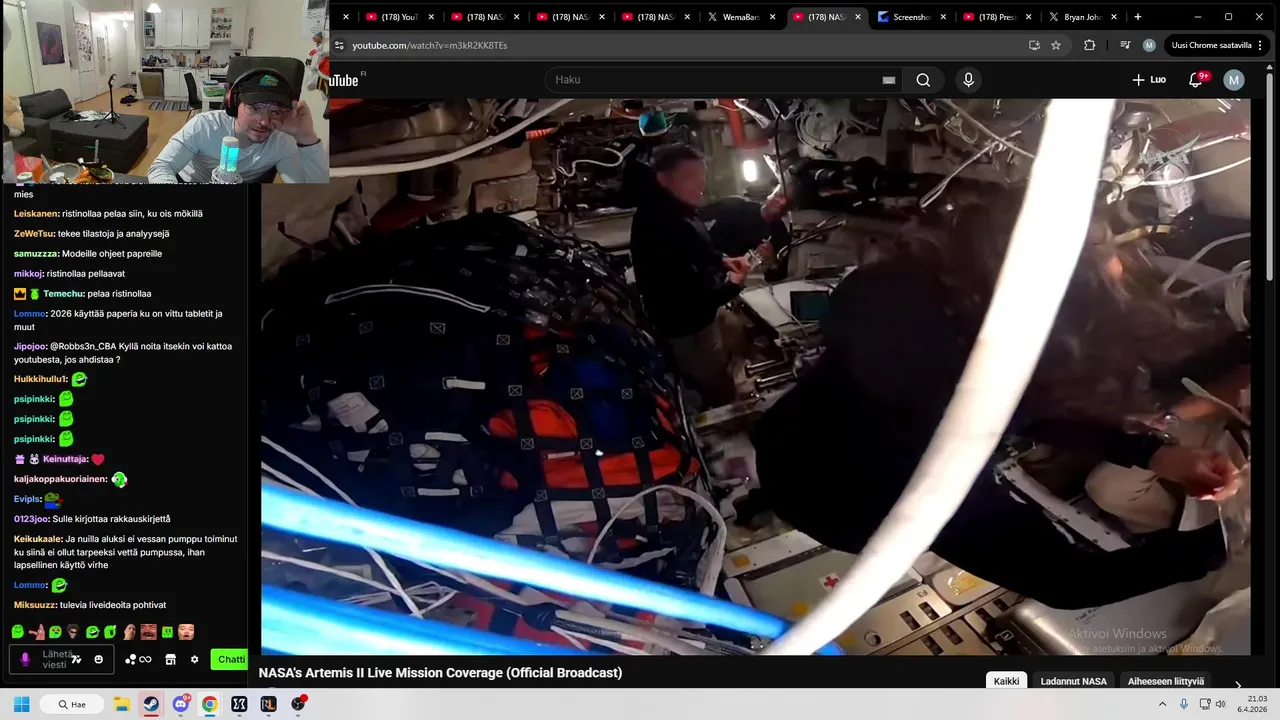This screenshot has width=1280, height=720.
Task: Select the Kaikki filter chip
Action: 1006,681
